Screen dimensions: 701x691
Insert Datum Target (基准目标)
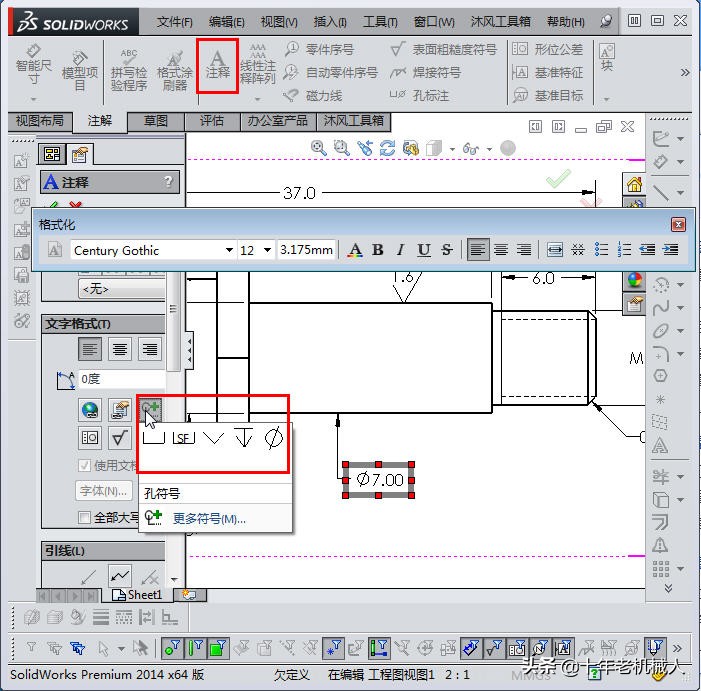click(547, 95)
